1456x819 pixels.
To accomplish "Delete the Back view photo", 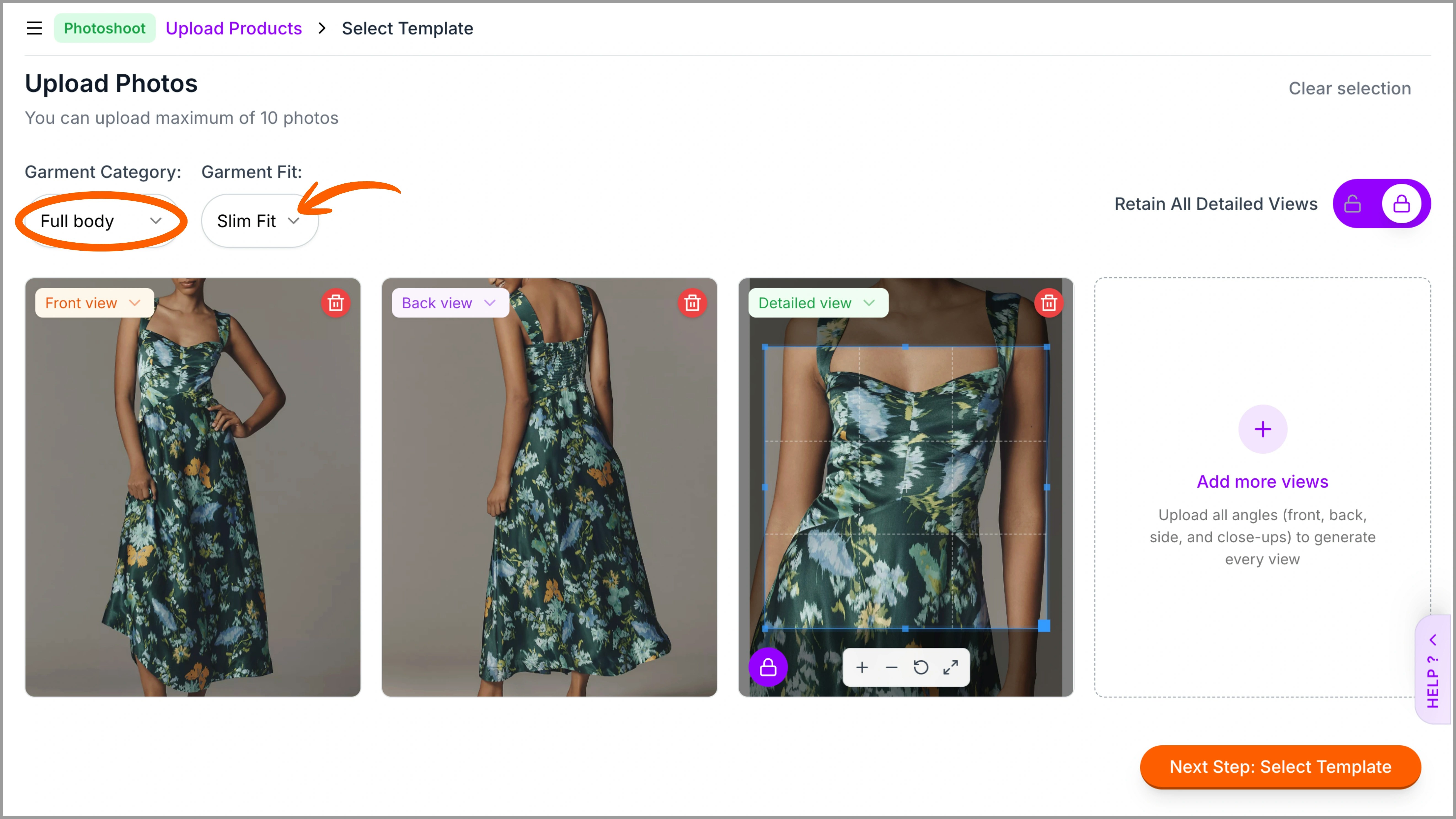I will (x=692, y=303).
